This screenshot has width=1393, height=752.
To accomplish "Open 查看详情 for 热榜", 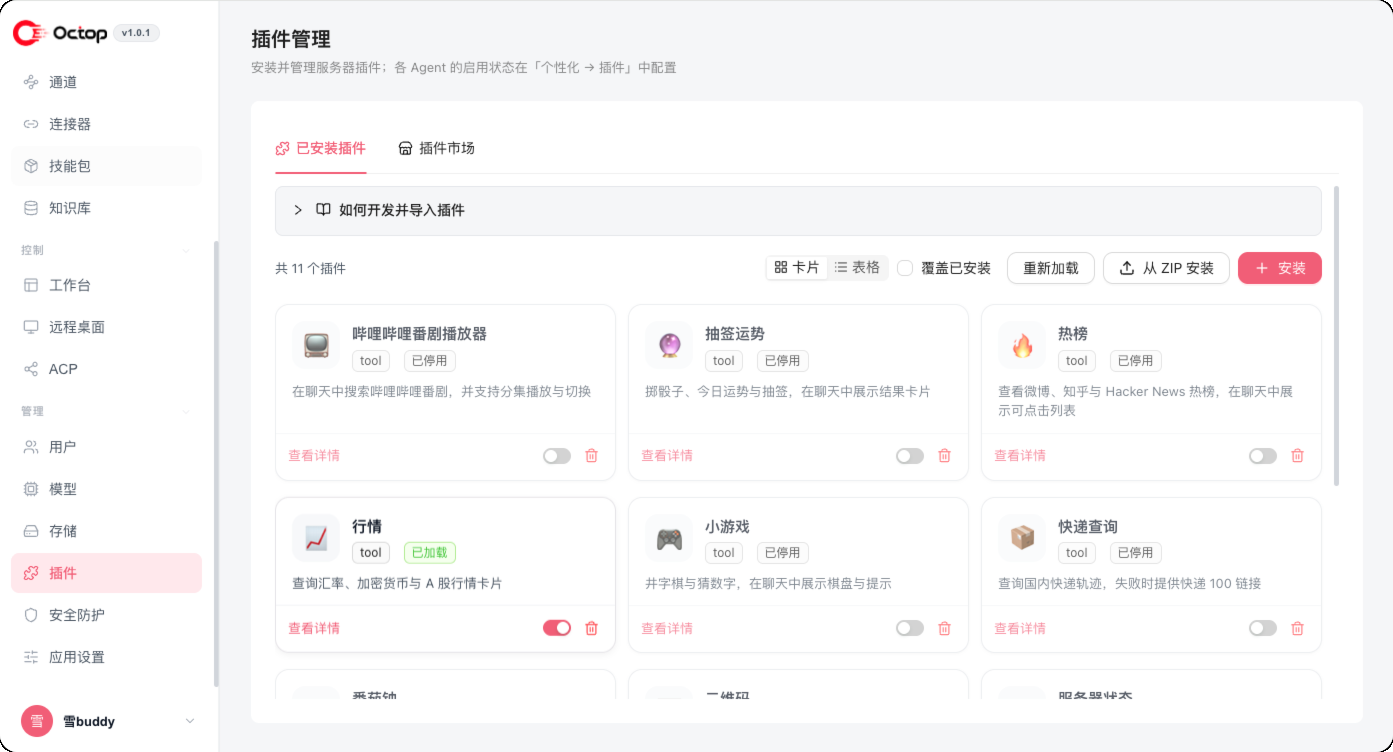I will pyautogui.click(x=1020, y=456).
